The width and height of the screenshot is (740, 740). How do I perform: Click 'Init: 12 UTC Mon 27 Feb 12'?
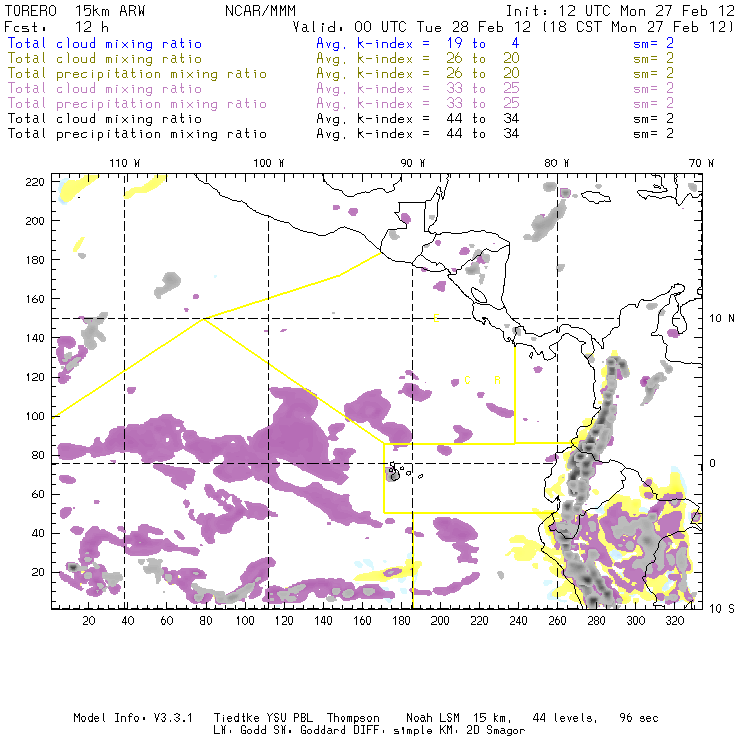tap(620, 11)
